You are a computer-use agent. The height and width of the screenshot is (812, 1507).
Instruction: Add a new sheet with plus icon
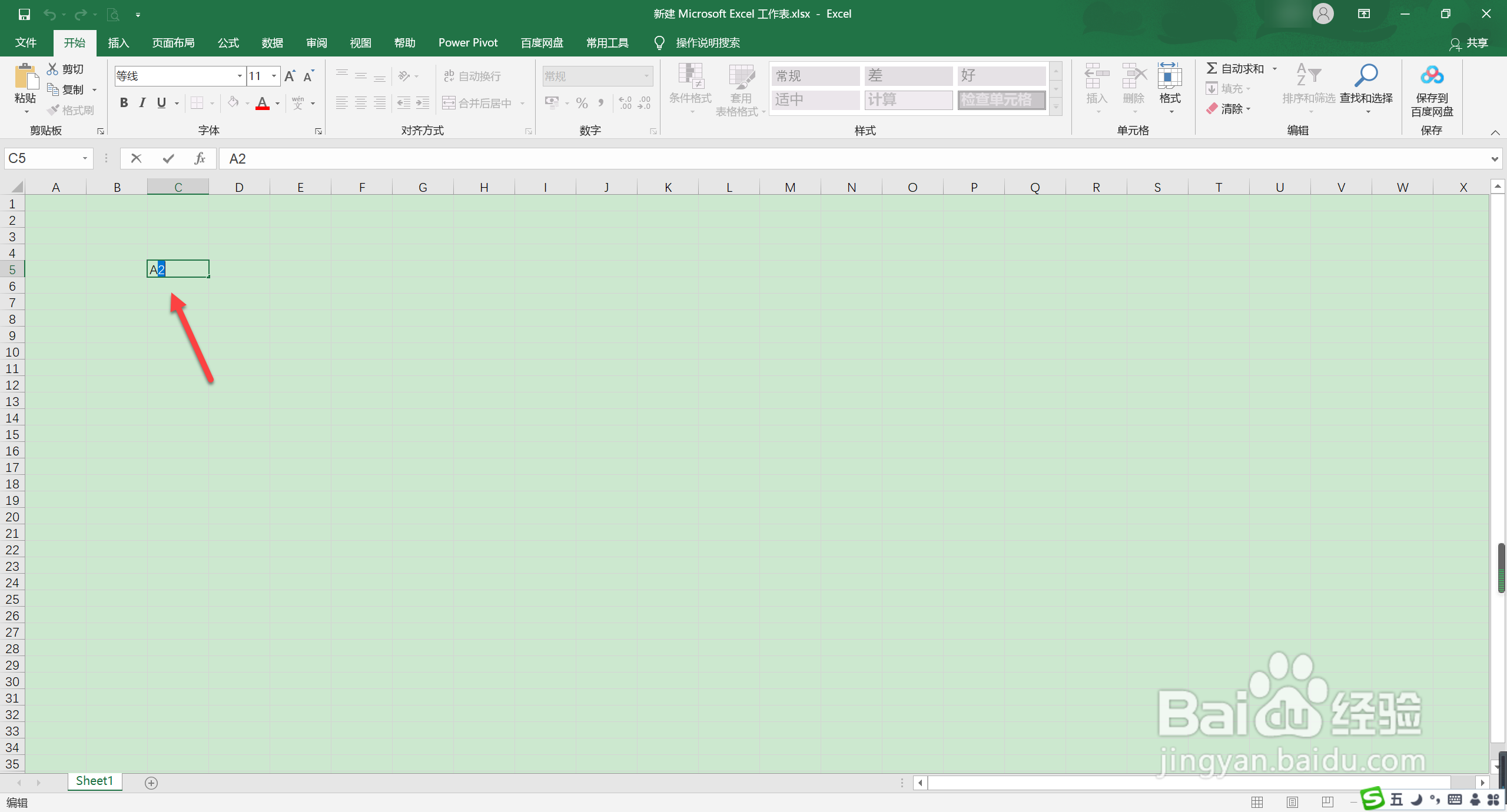click(x=151, y=783)
